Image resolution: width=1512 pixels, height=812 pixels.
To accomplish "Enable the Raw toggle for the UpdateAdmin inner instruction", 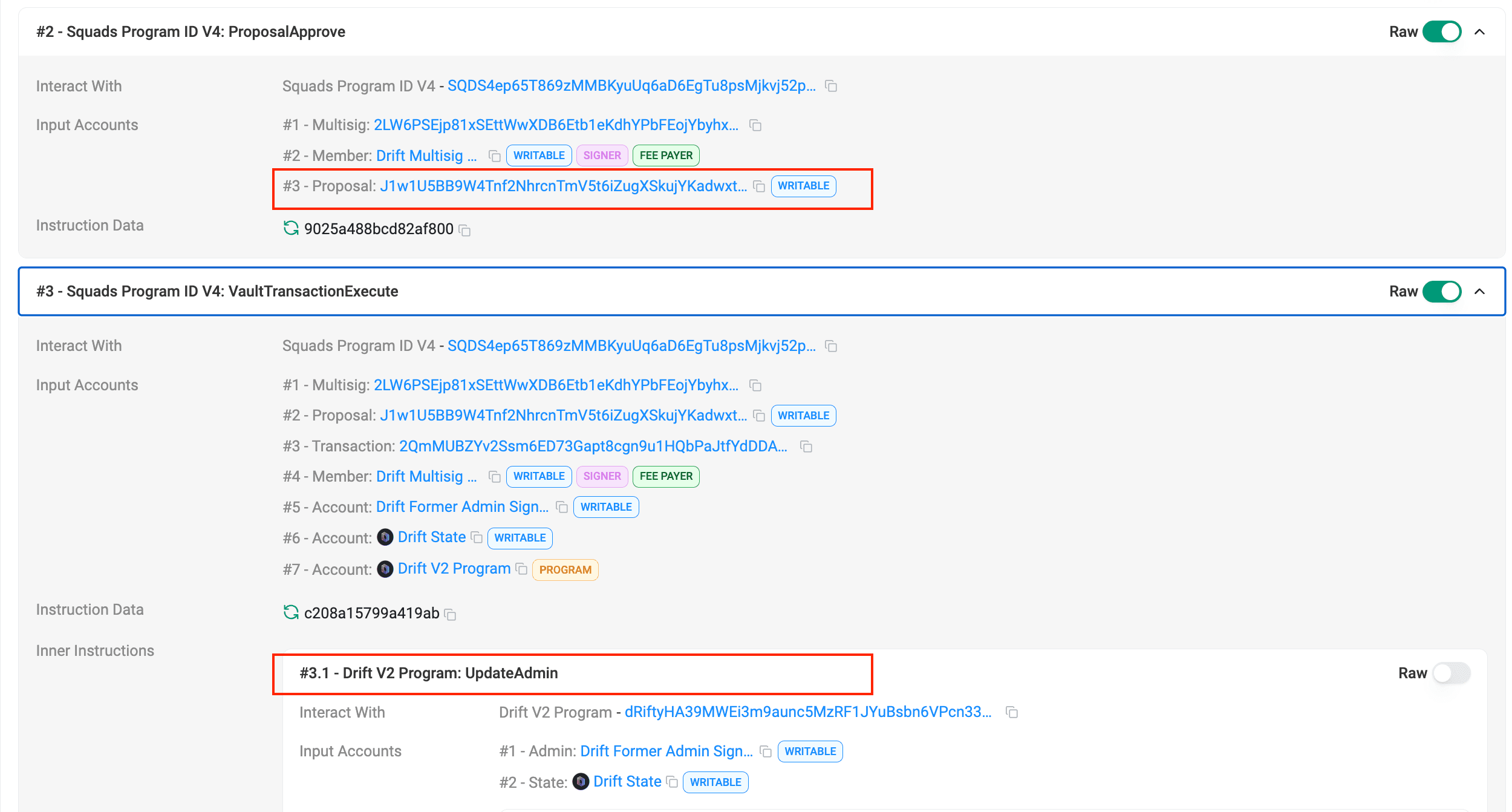I will point(1451,673).
